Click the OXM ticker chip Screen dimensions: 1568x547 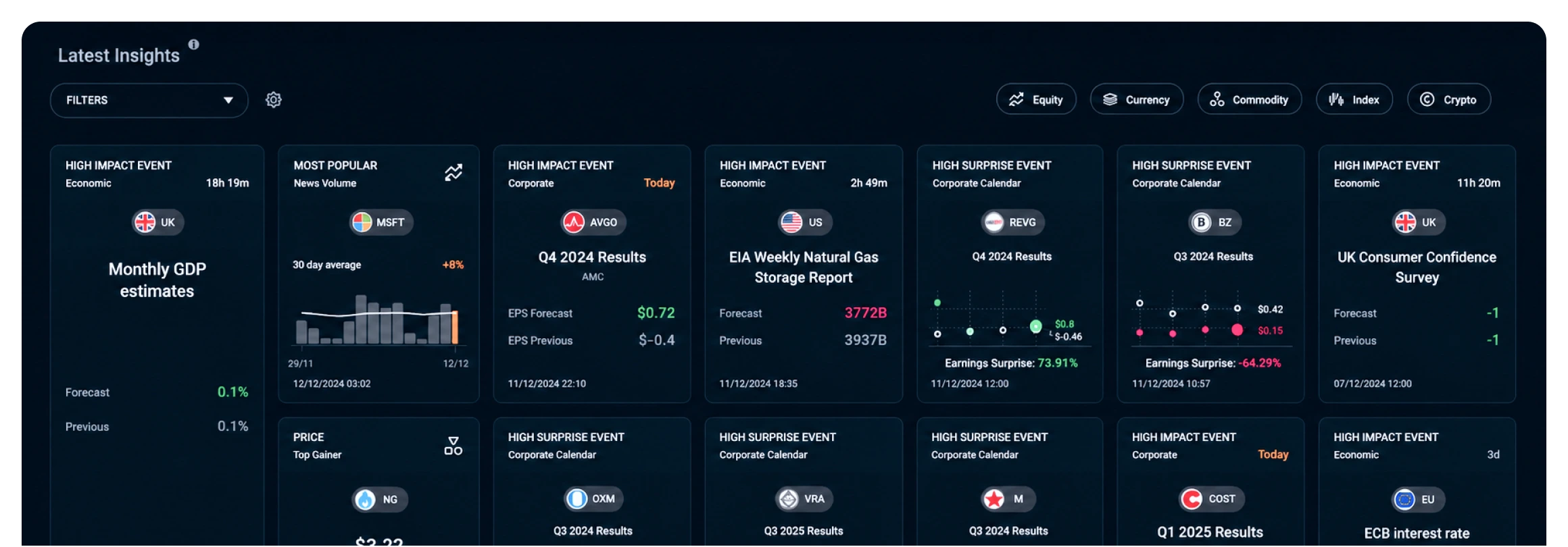click(x=593, y=499)
